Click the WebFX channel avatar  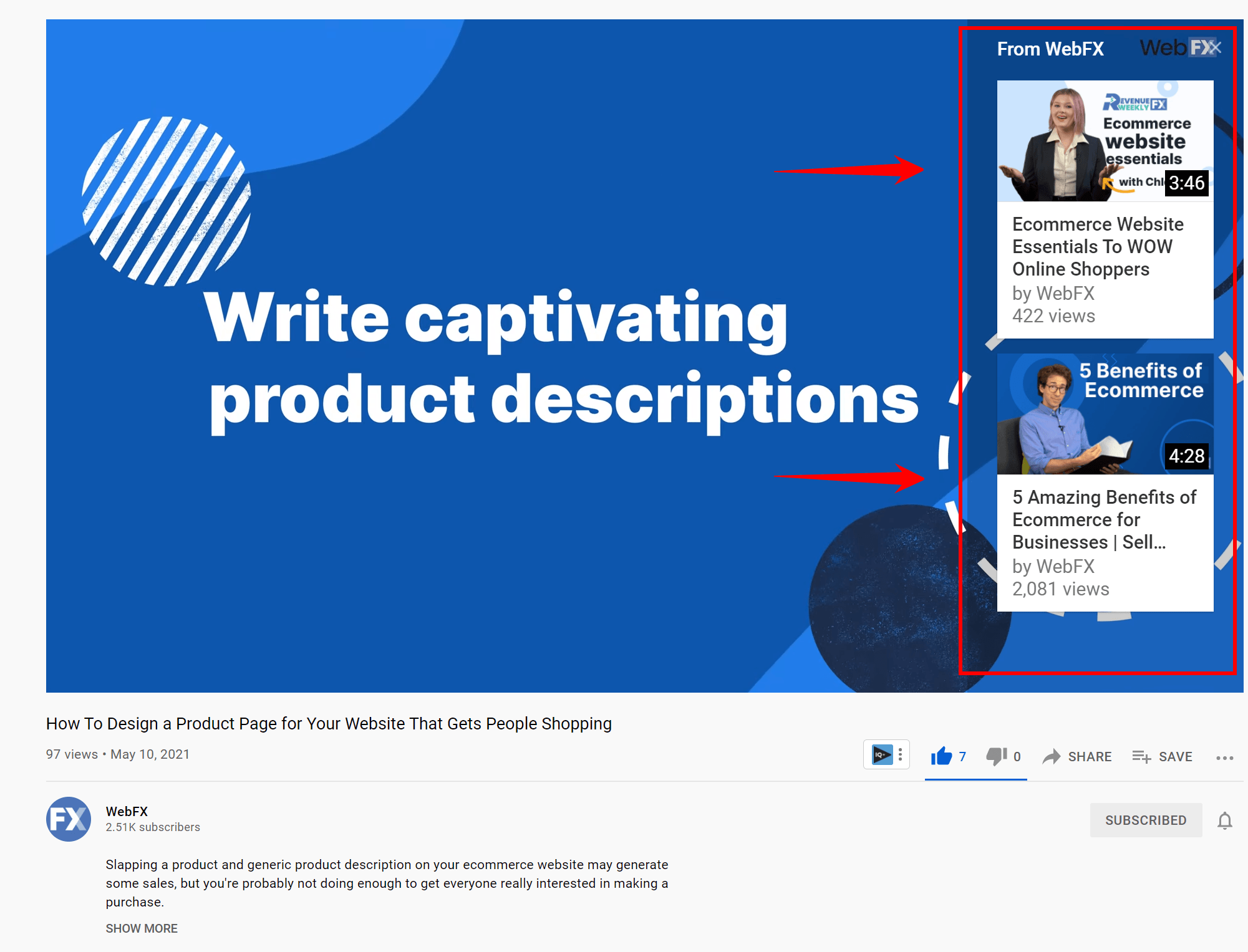coord(69,819)
